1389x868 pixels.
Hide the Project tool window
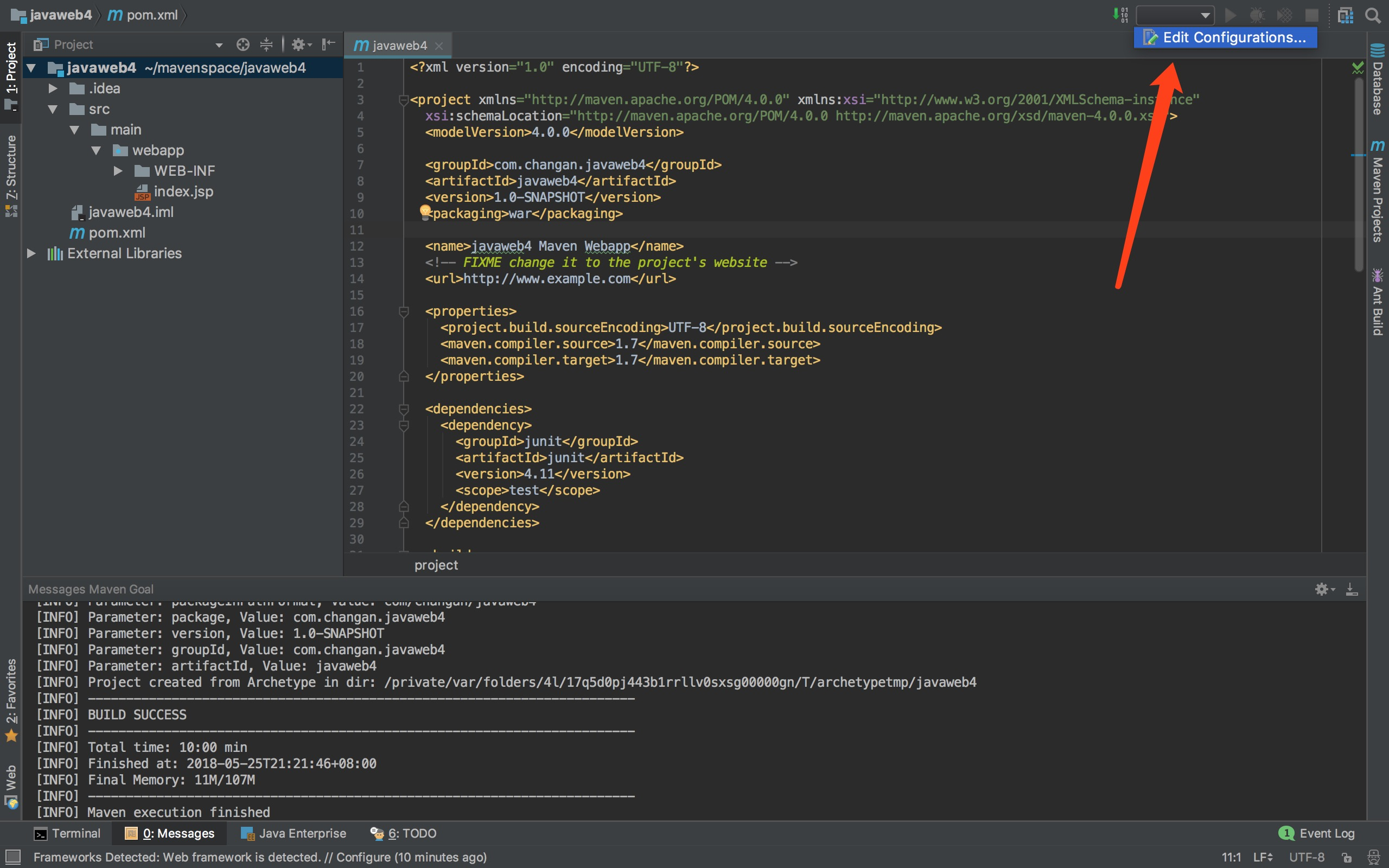[x=328, y=44]
